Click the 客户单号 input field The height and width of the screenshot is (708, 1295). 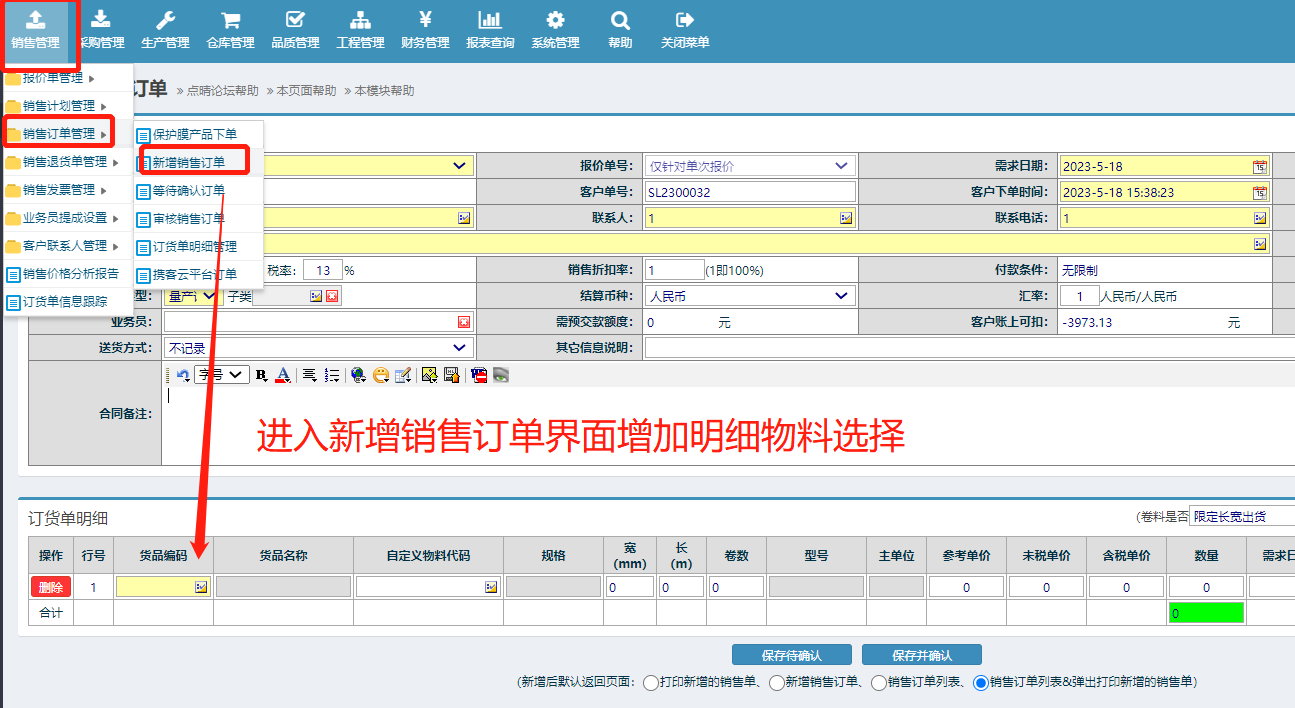750,192
